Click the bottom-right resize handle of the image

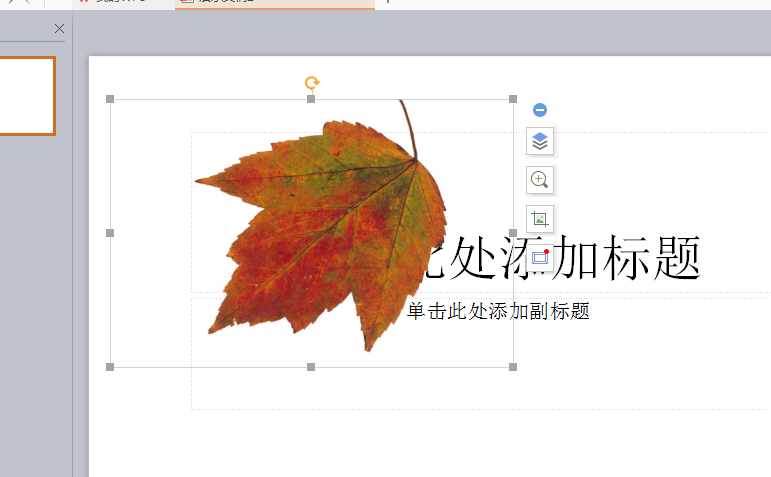[x=513, y=367]
